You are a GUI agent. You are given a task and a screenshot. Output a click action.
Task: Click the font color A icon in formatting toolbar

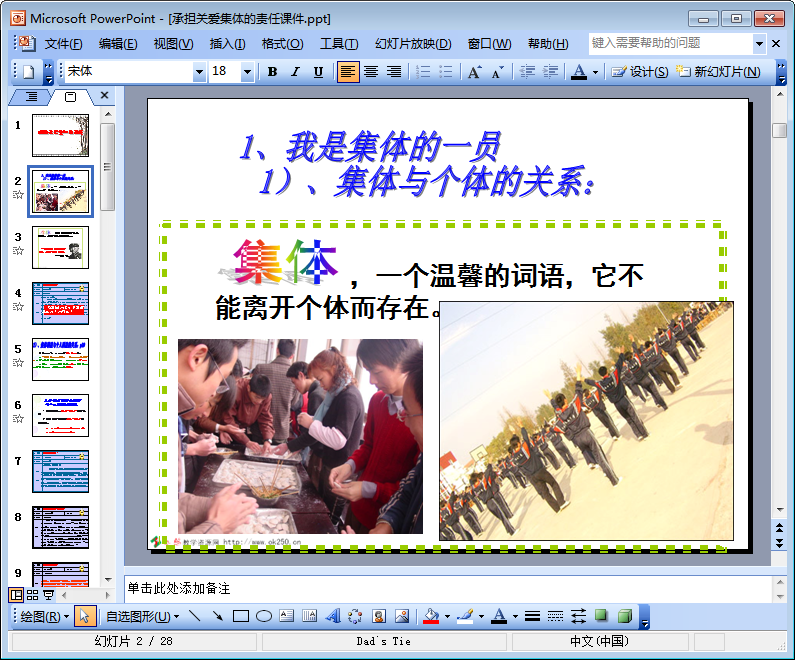pos(579,72)
